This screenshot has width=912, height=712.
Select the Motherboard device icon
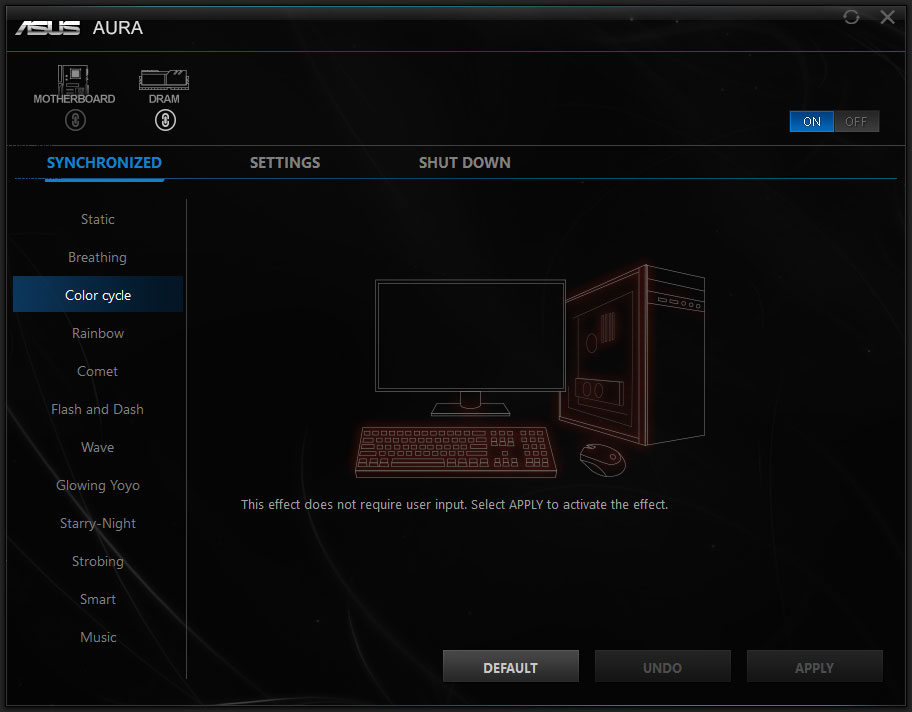click(74, 80)
